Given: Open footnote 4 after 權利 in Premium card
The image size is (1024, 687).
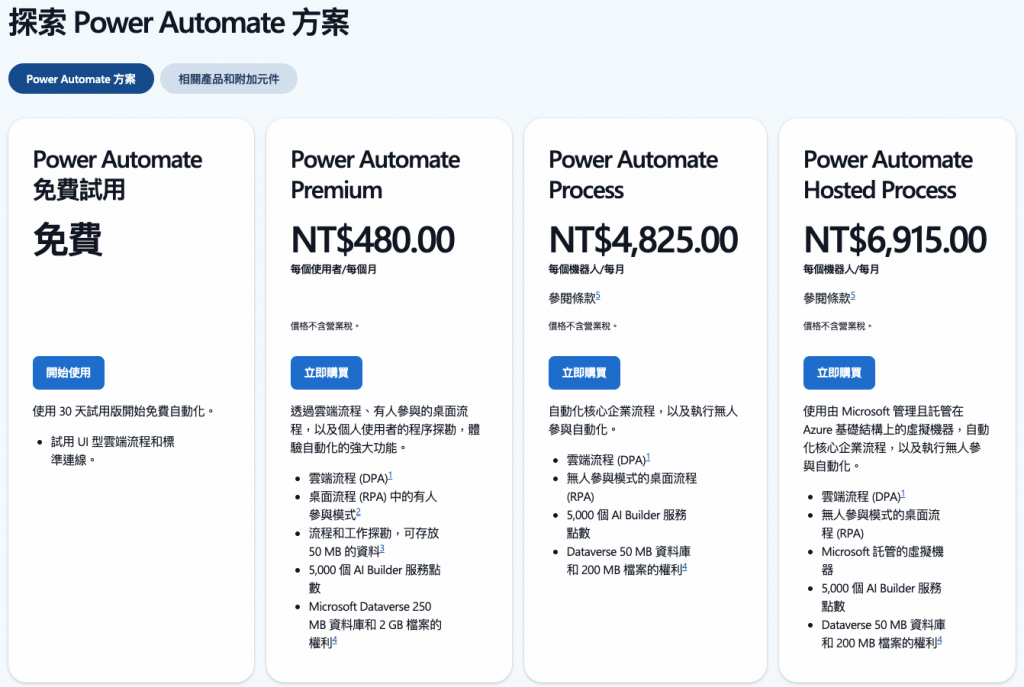Looking at the screenshot, I should click(x=335, y=641).
